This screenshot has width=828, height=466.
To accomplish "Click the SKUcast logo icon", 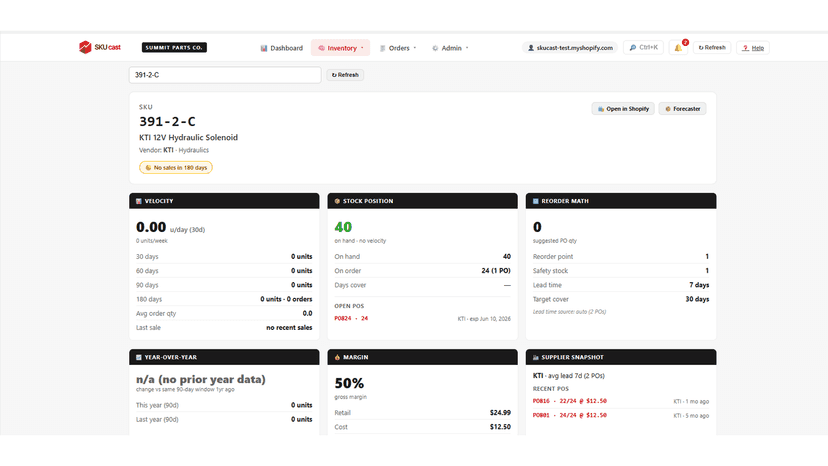I will click(85, 47).
